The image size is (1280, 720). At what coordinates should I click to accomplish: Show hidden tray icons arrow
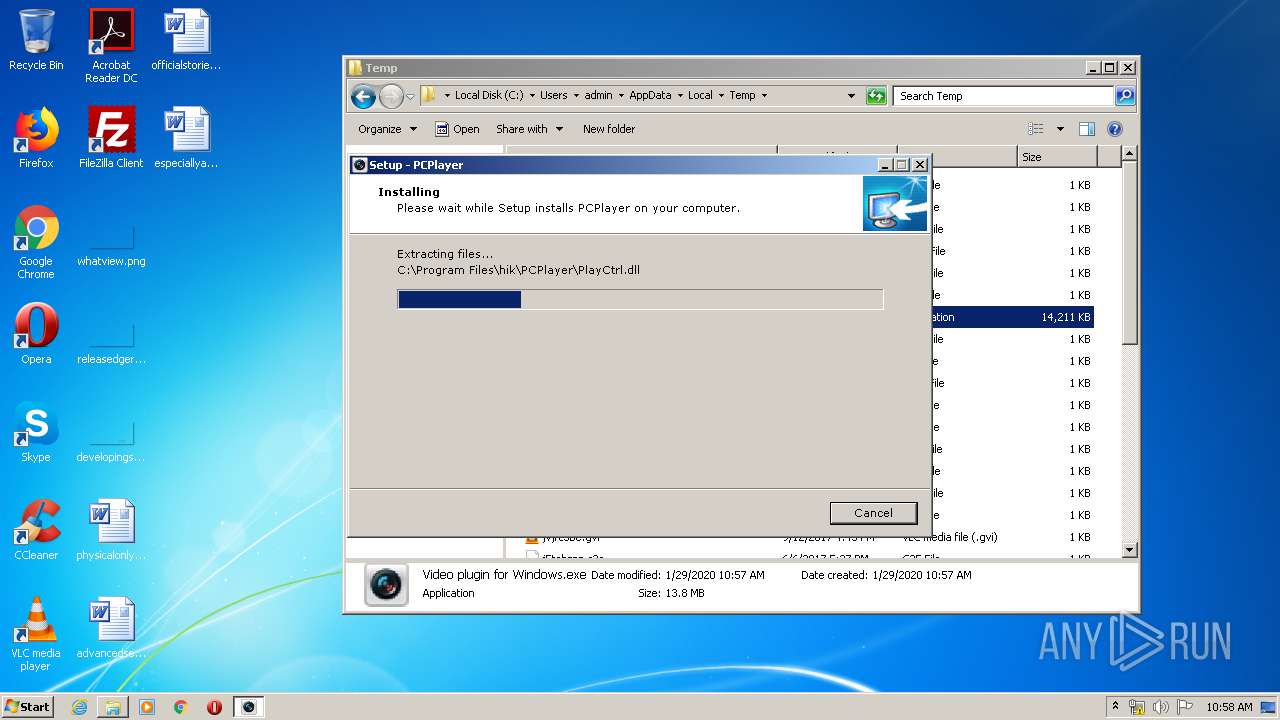[1115, 706]
